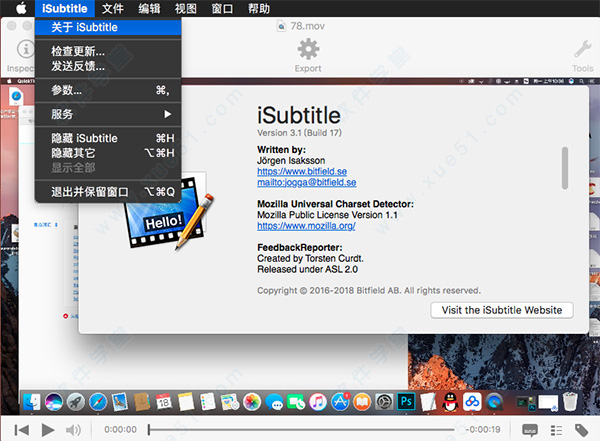Screen dimensions: 600x441
Task: Click the 78.mov document icon in title bar
Action: [281, 26]
